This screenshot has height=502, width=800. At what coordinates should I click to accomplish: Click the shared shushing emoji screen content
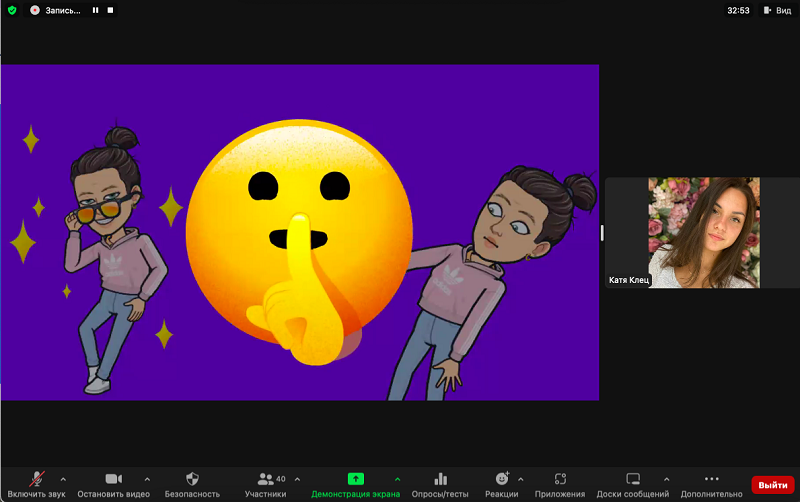[300, 233]
